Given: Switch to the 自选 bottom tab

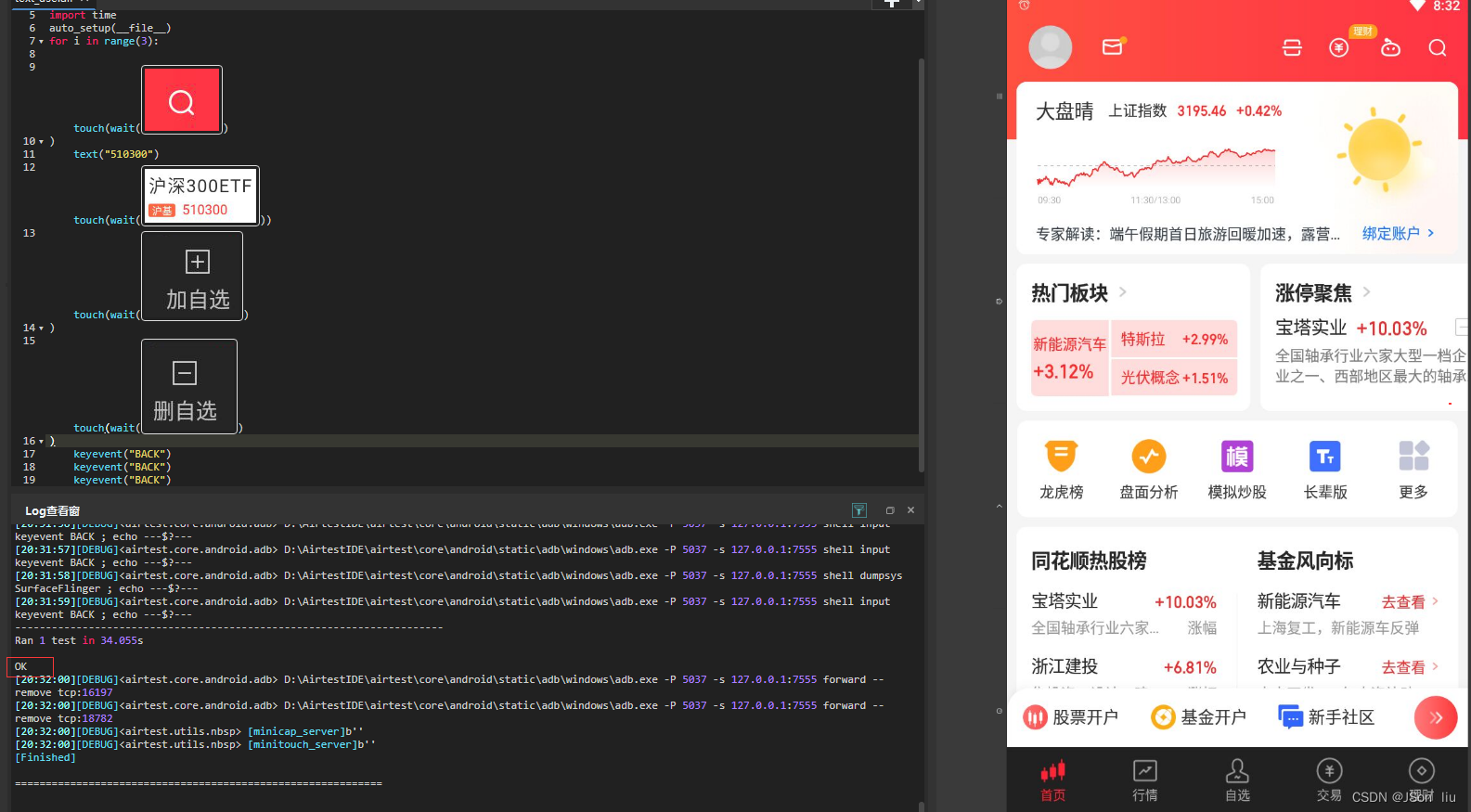Looking at the screenshot, I should coord(1237,781).
